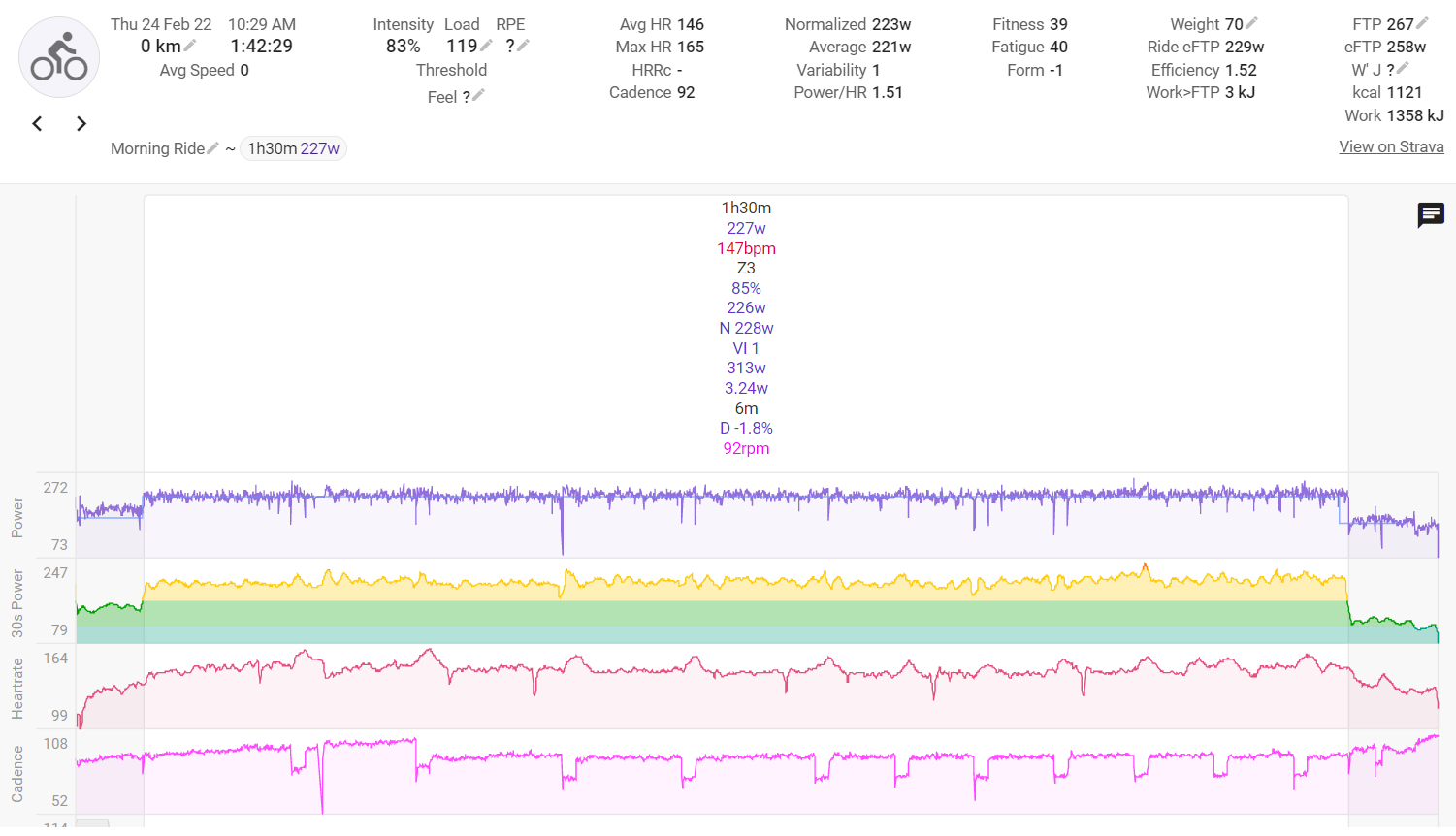Open the chart comments icon
This screenshot has width=1456, height=836.
coord(1431,214)
